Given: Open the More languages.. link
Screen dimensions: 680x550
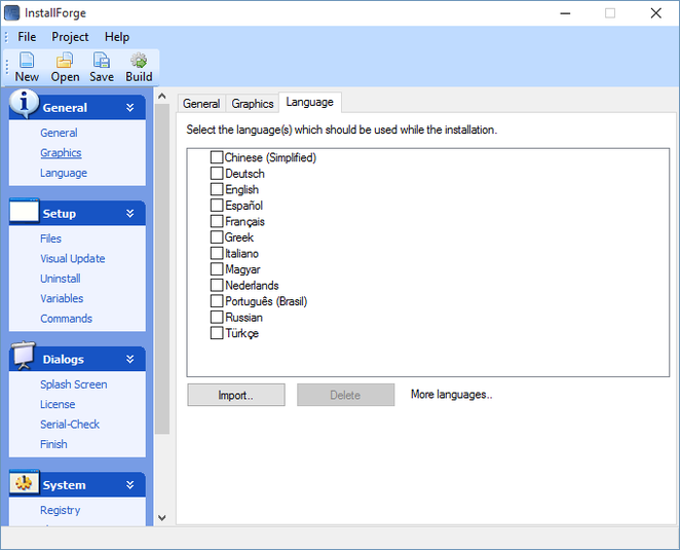Looking at the screenshot, I should pyautogui.click(x=451, y=394).
